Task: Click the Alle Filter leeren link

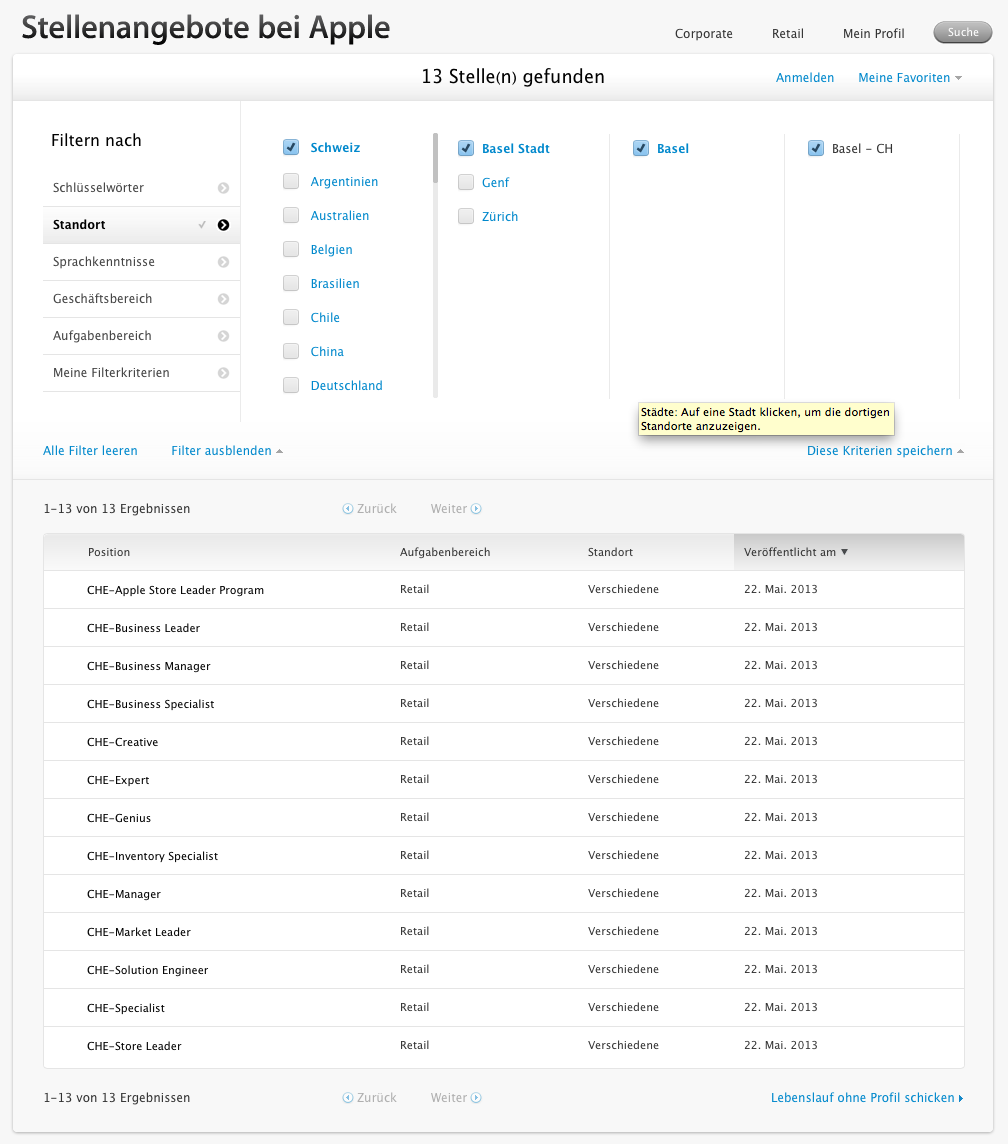Action: (90, 451)
